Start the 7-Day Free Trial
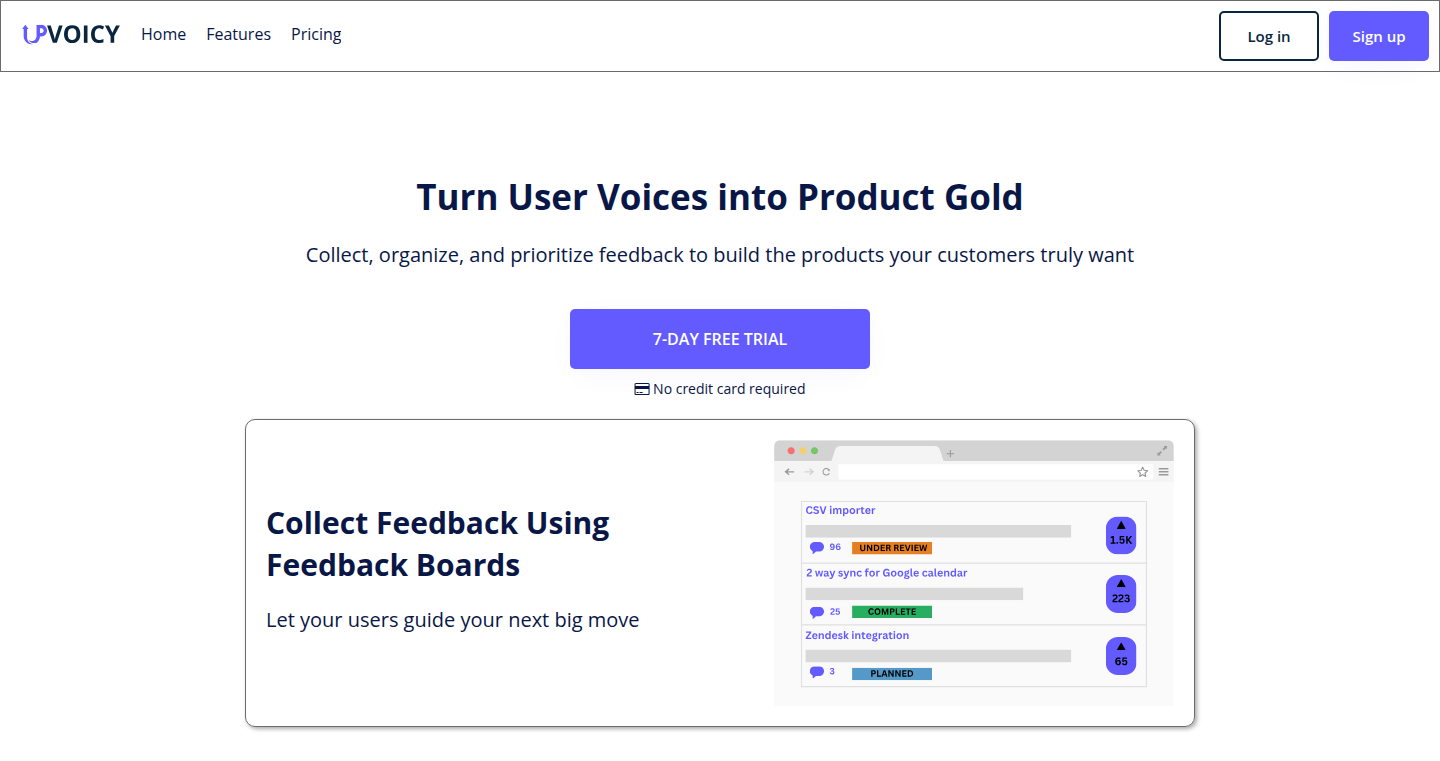This screenshot has width=1440, height=761. click(720, 339)
